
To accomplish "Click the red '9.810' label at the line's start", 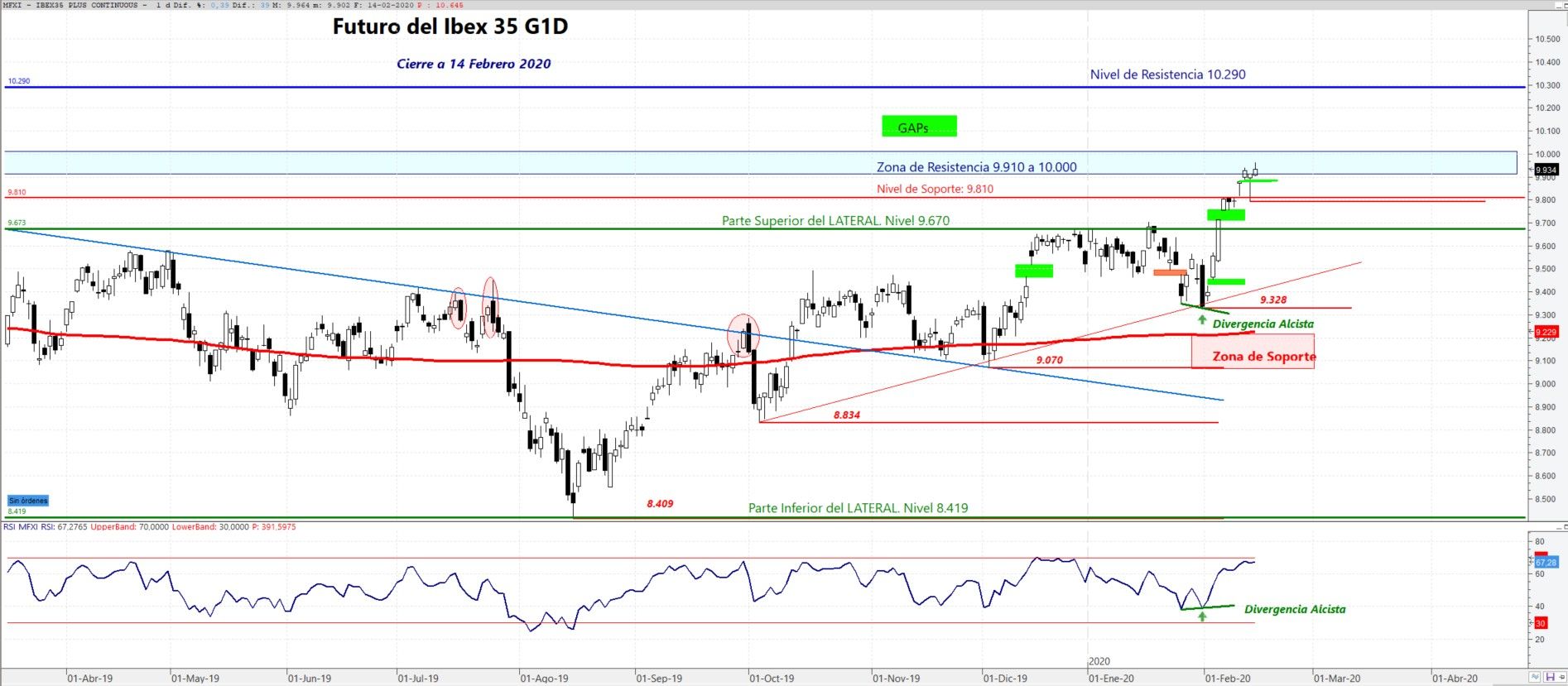I will 17,192.
